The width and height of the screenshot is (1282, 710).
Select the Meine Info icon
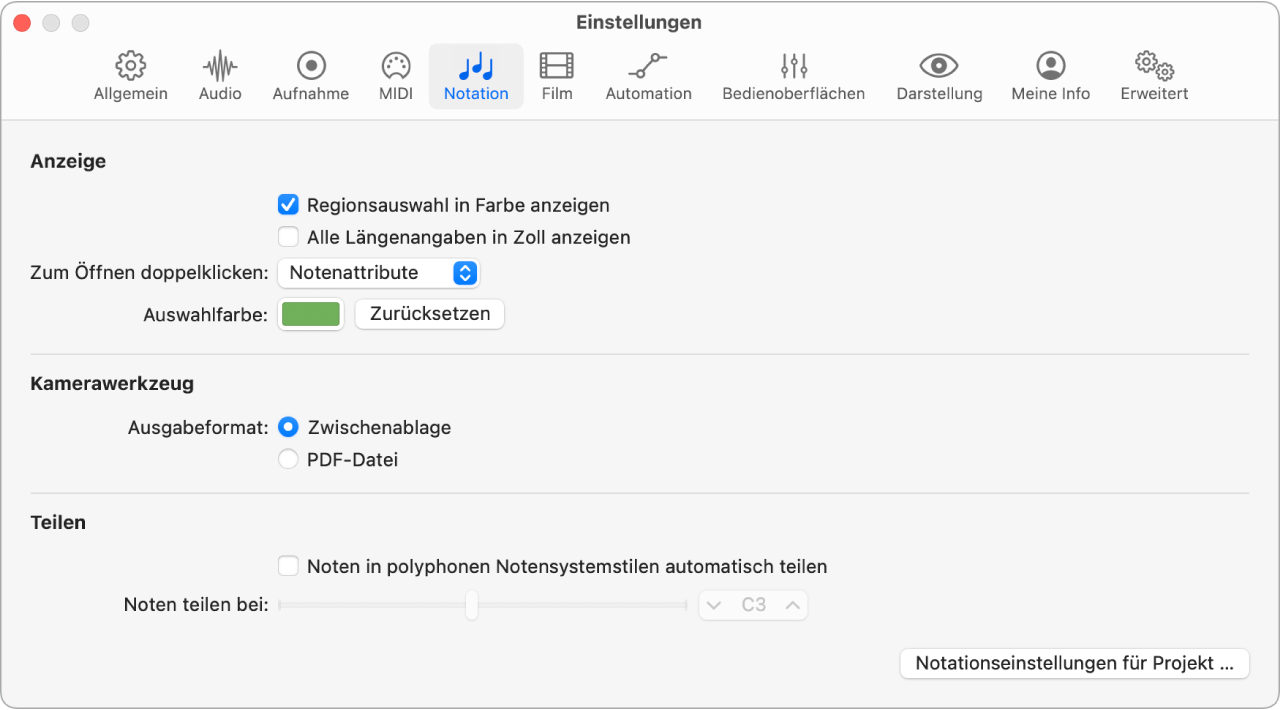pos(1050,75)
